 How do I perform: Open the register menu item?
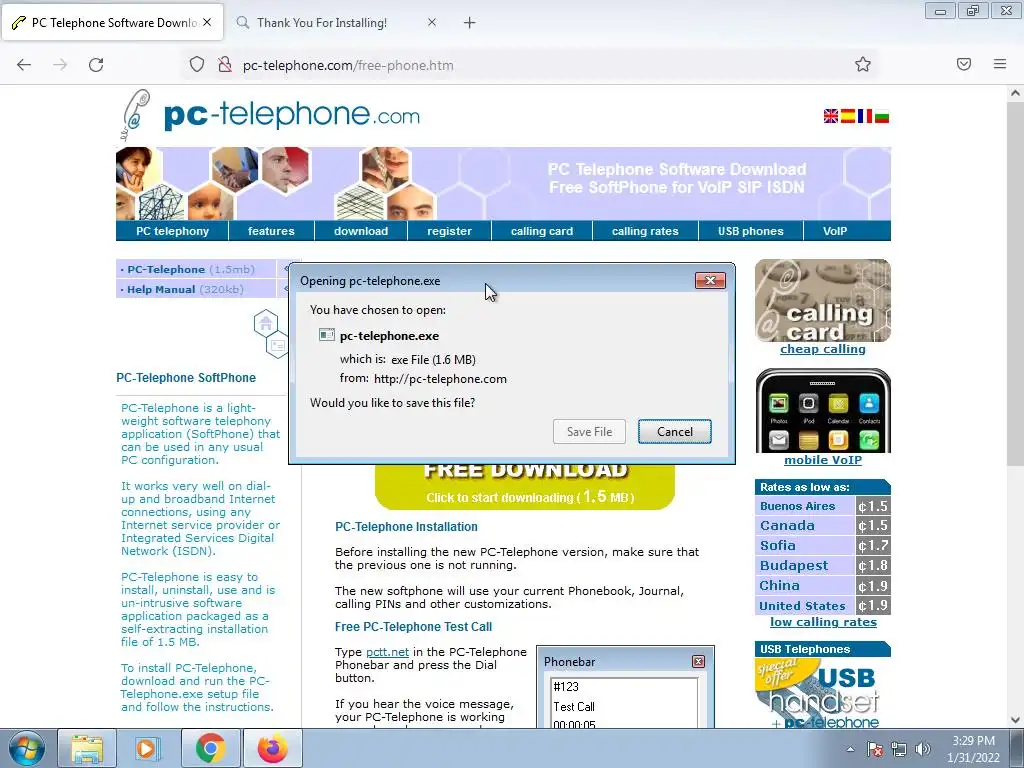449,231
